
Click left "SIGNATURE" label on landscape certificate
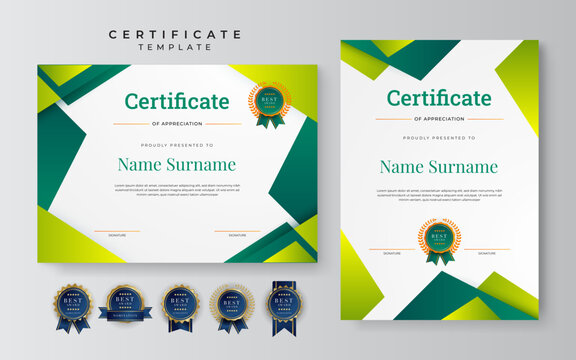click(117, 235)
